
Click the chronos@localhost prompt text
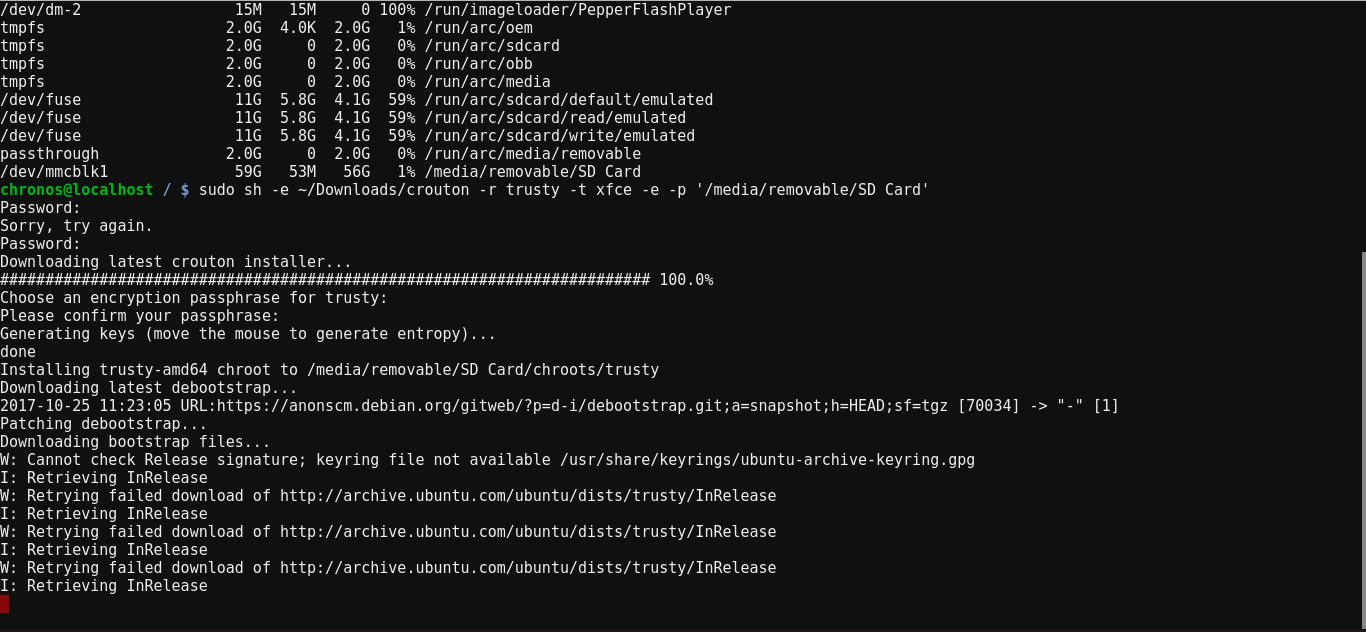pyautogui.click(x=77, y=190)
